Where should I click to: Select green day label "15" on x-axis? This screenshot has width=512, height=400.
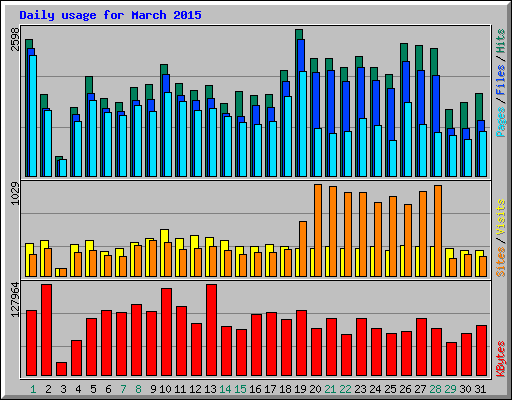tap(240, 389)
